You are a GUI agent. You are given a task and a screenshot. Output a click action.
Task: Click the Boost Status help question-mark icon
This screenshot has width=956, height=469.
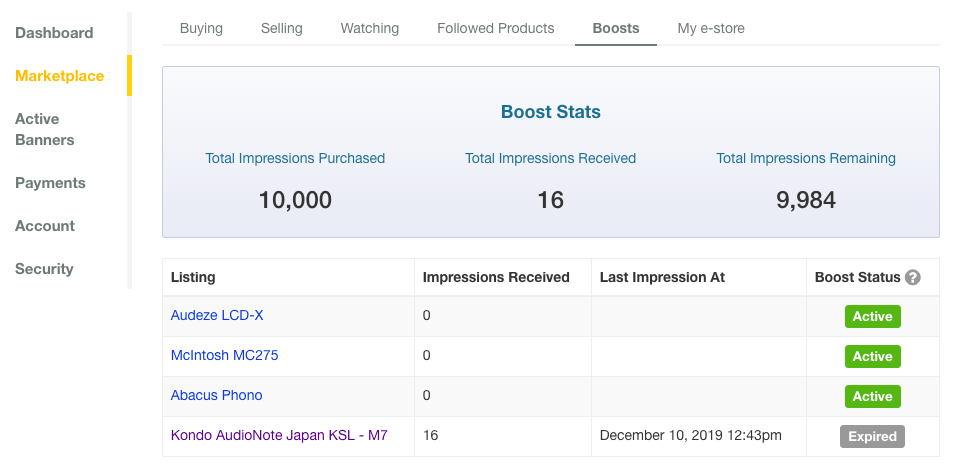(x=913, y=277)
